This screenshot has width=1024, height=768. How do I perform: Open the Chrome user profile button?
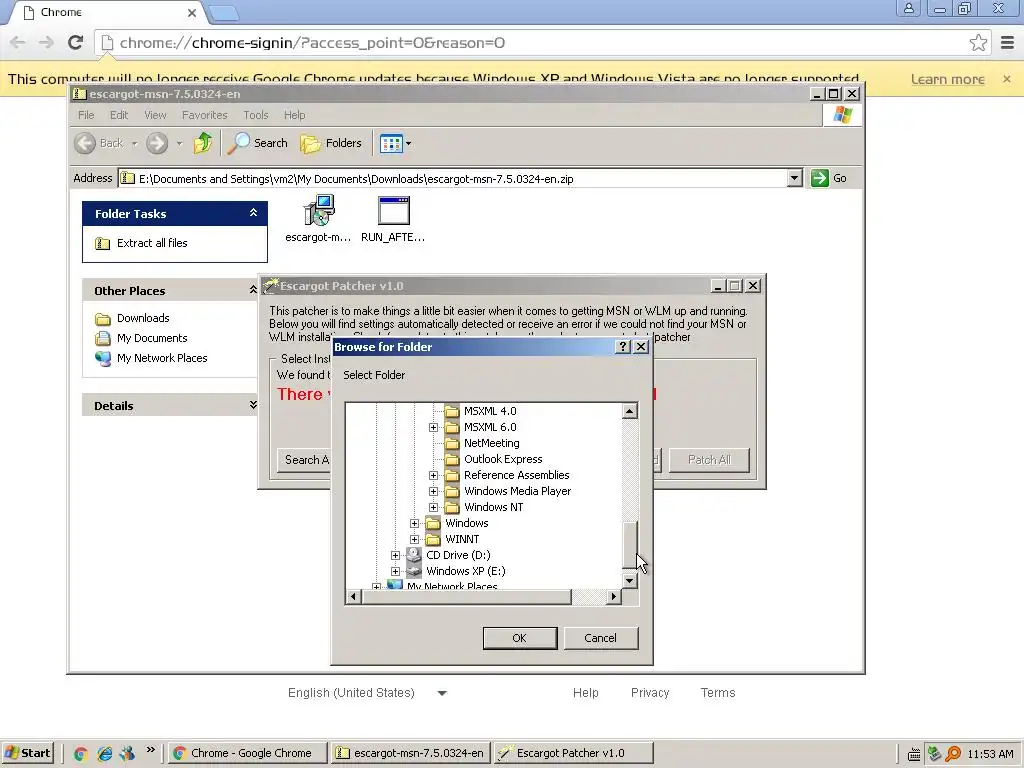tap(908, 8)
